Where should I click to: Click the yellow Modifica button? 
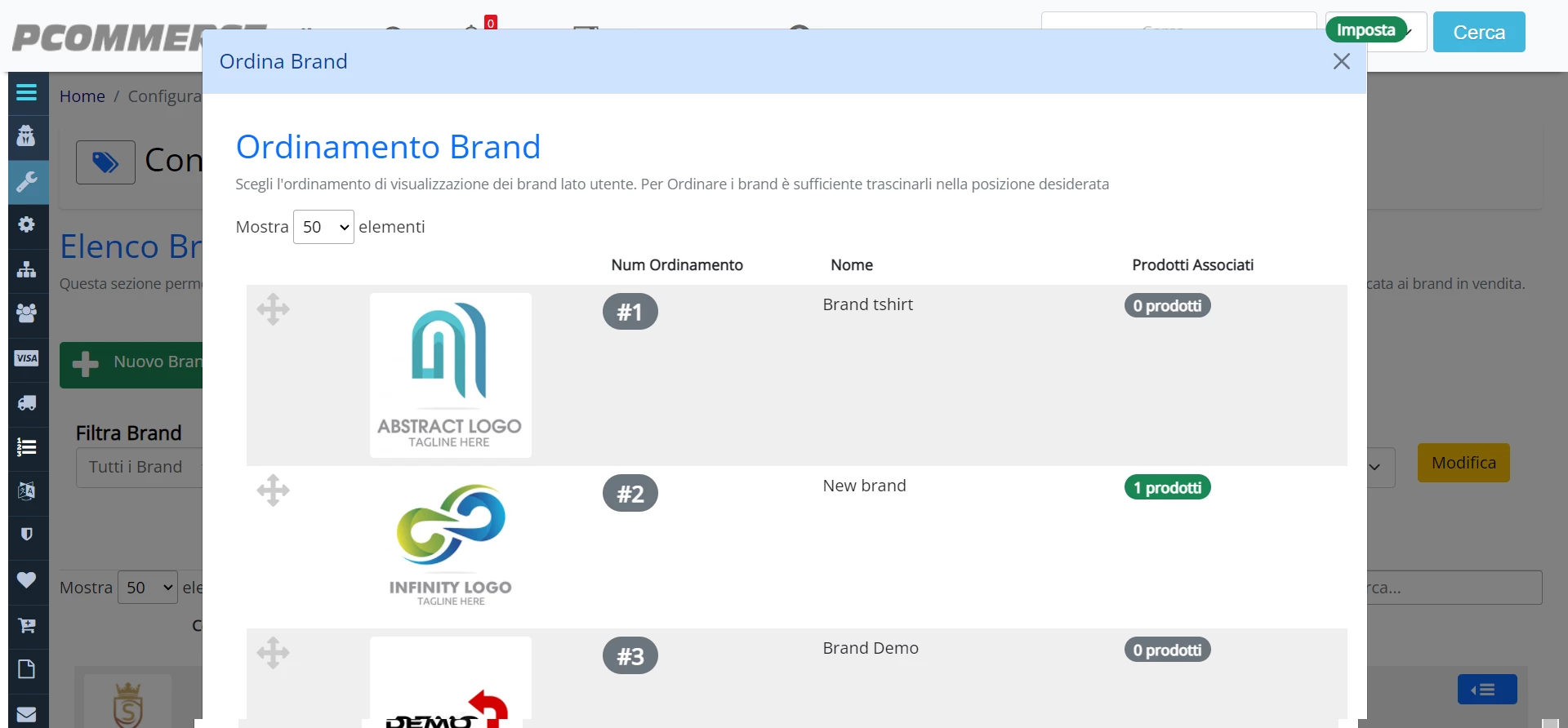coord(1463,463)
